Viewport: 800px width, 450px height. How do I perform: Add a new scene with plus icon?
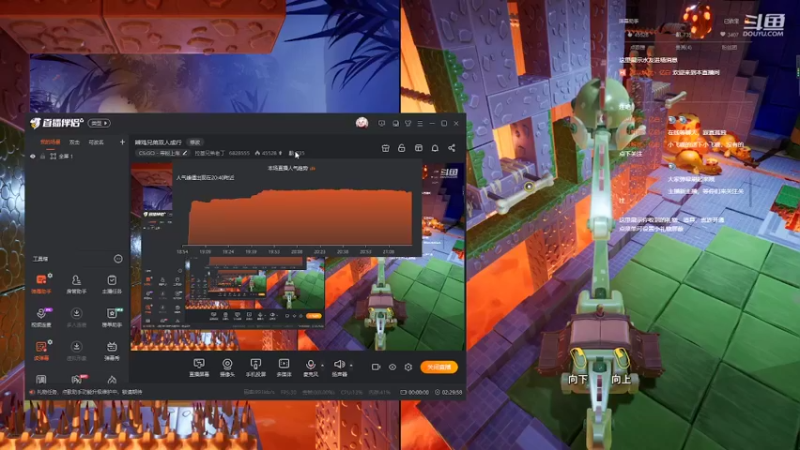(122, 142)
